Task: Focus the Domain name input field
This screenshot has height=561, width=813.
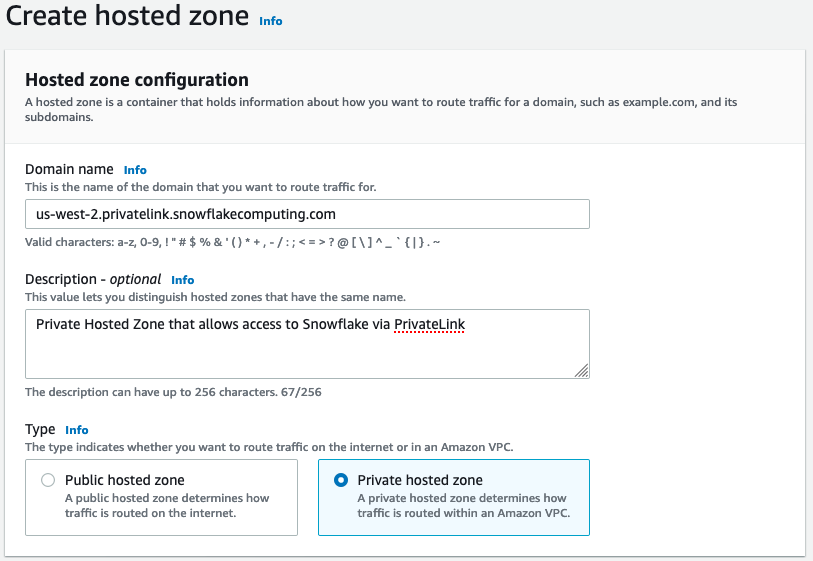Action: [x=307, y=214]
